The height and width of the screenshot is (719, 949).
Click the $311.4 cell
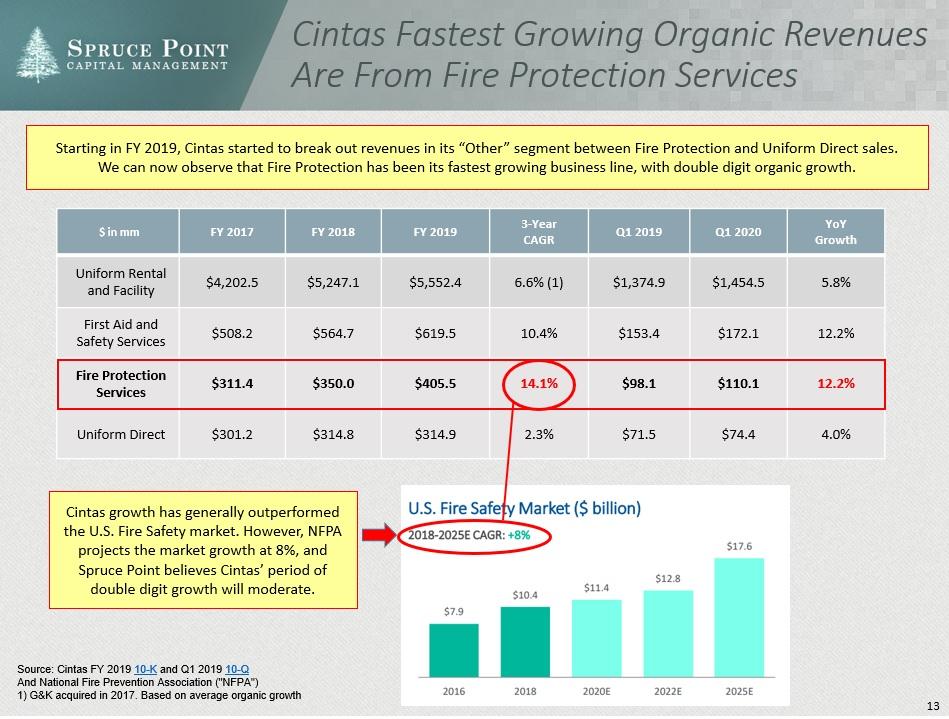(232, 384)
